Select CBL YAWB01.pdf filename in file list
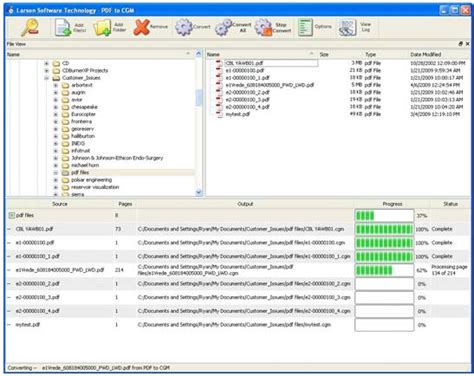Screen dimensions: 474x376 [244, 63]
